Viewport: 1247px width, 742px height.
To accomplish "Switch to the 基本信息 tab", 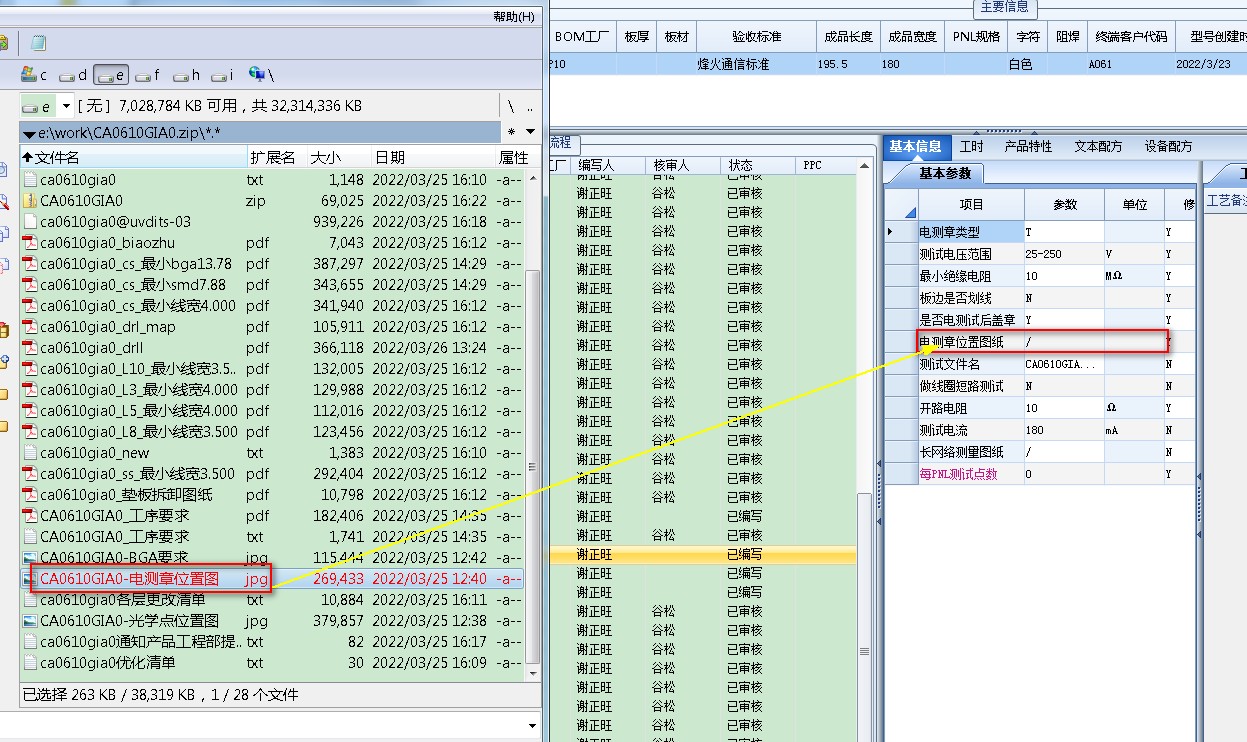I will (915, 147).
